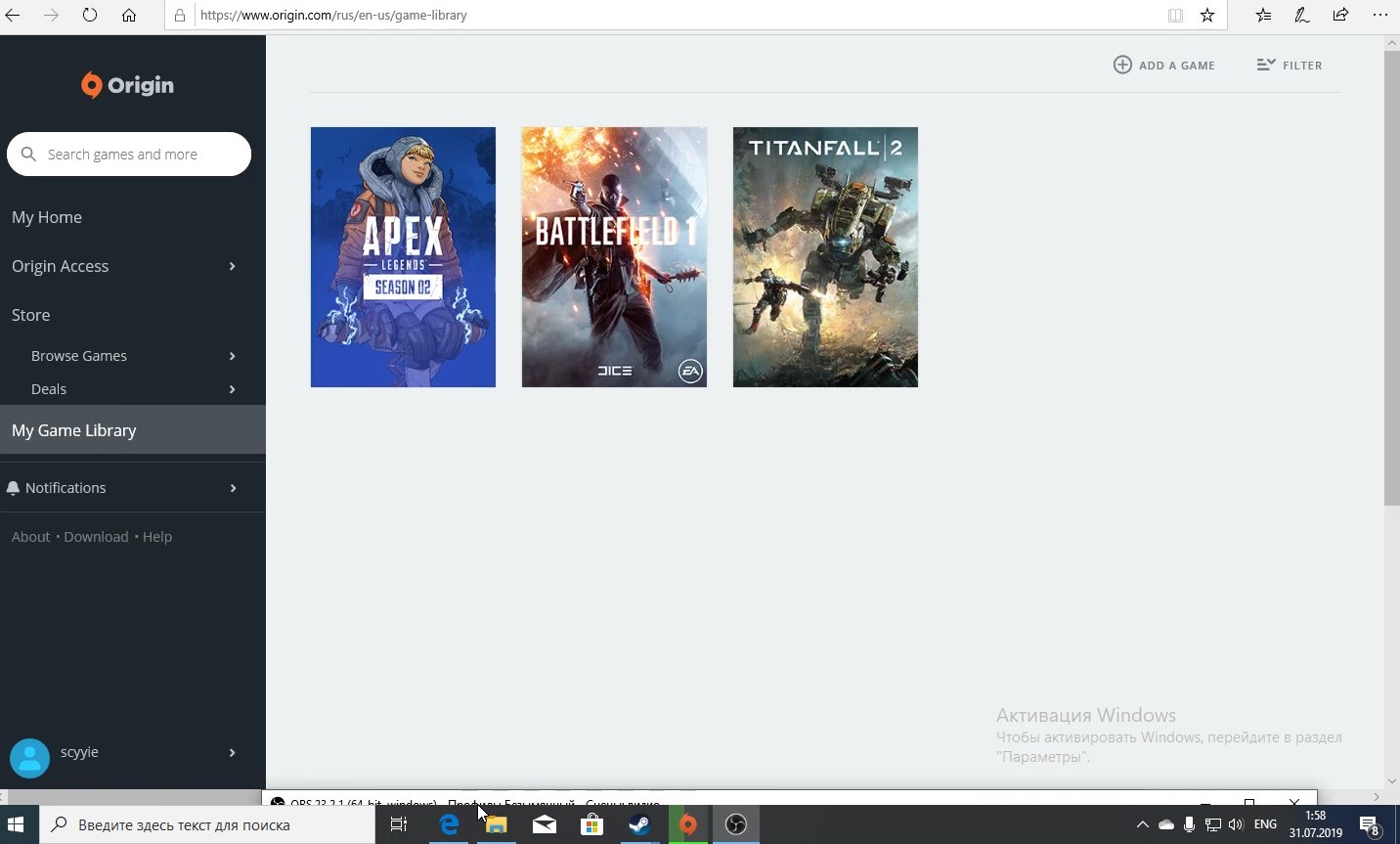The width and height of the screenshot is (1400, 844).
Task: Switch to OBS Studio in taskbar
Action: 736,824
